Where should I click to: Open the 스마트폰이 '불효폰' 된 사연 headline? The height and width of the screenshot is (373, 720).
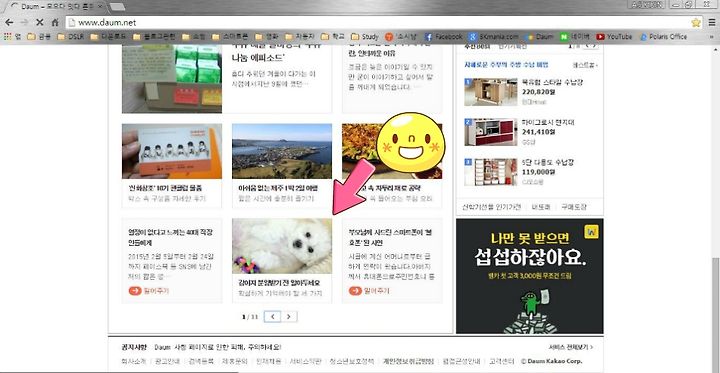pyautogui.click(x=391, y=237)
